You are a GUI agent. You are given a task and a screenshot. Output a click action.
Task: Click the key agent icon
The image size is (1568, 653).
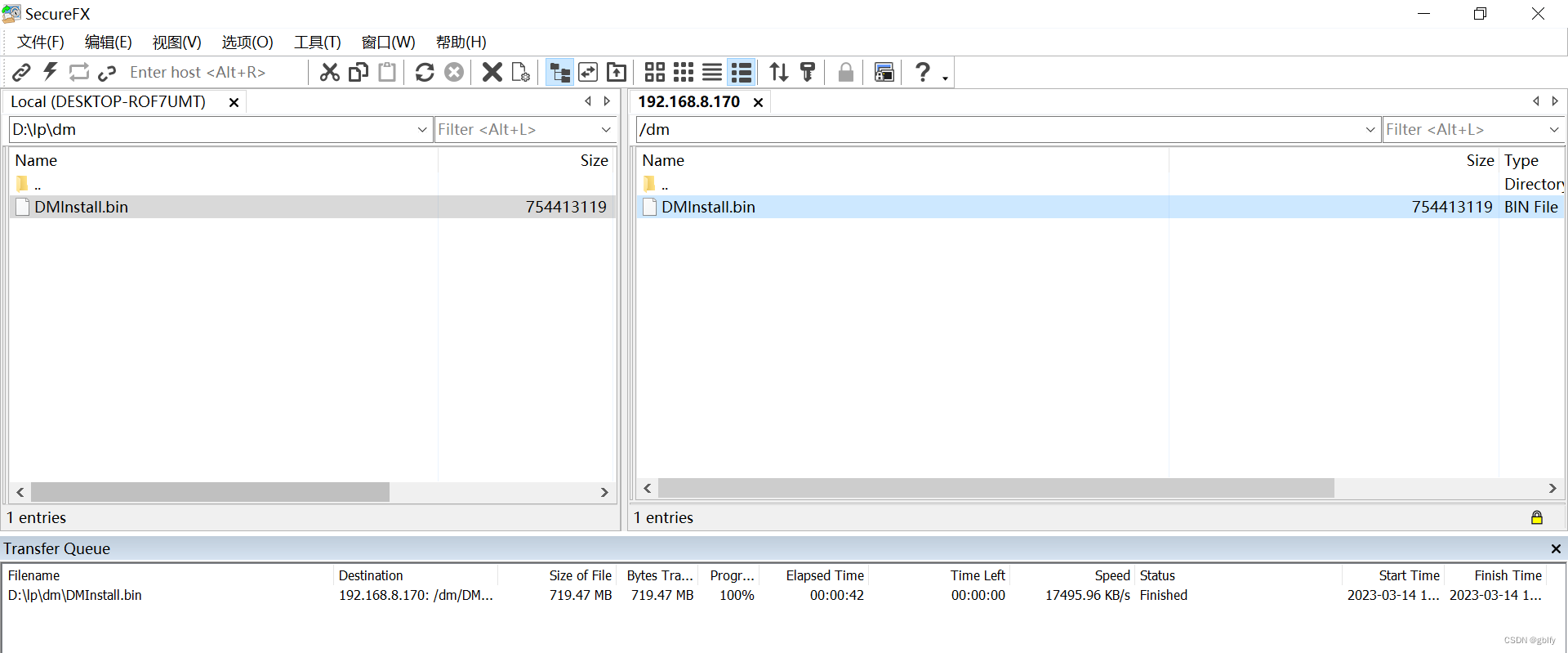tap(808, 72)
